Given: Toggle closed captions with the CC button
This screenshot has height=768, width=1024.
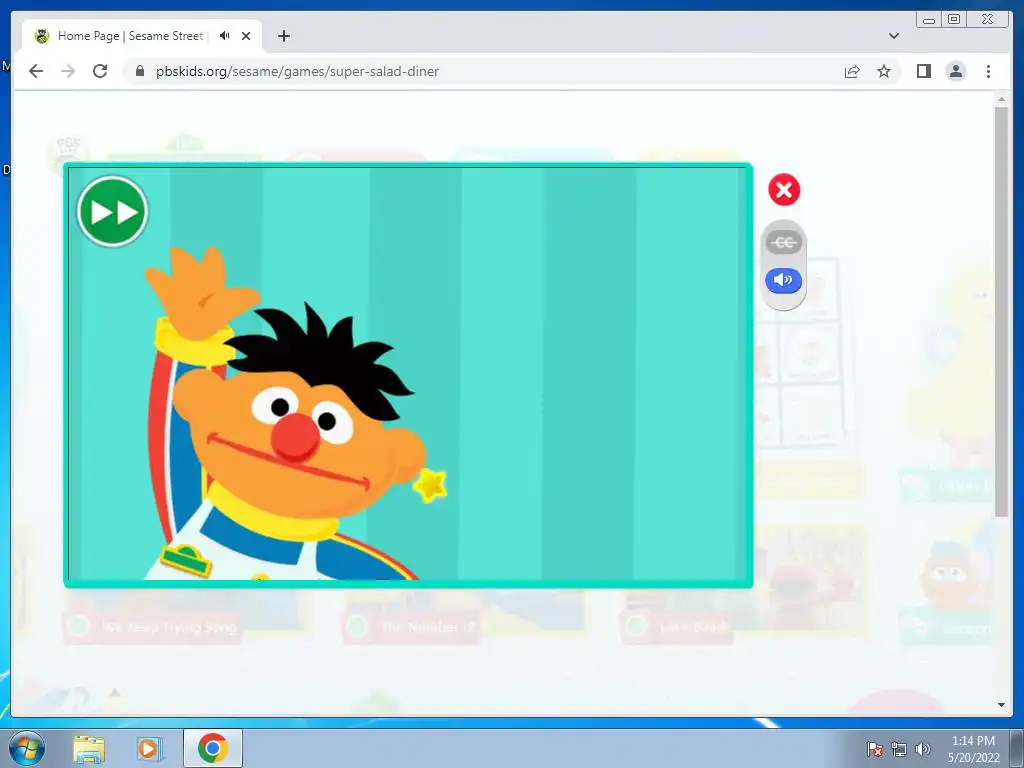Looking at the screenshot, I should (x=783, y=243).
